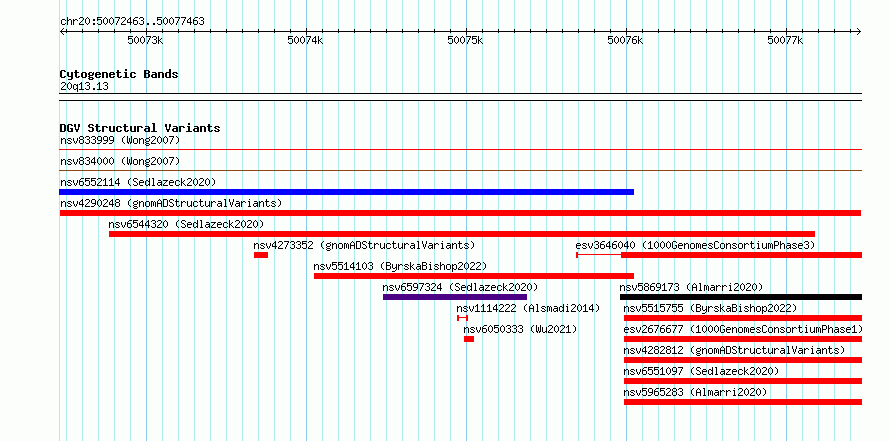
Task: Open esv3646040 (1000GenomesConsortiumPhase3) label
Action: pos(695,245)
